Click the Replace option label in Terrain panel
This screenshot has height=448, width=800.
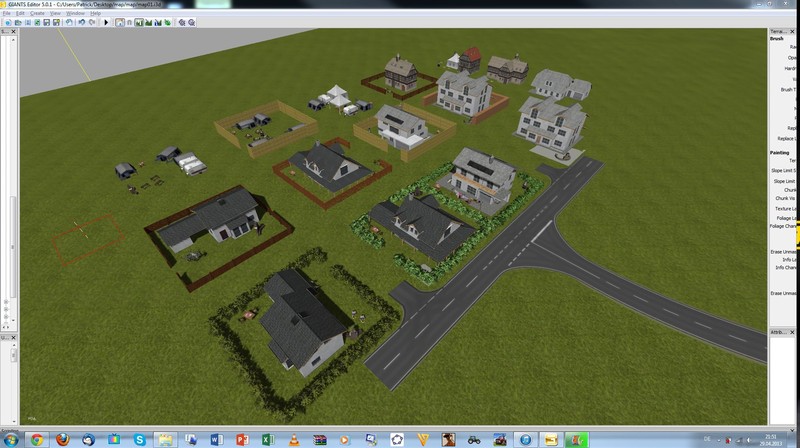[786, 138]
